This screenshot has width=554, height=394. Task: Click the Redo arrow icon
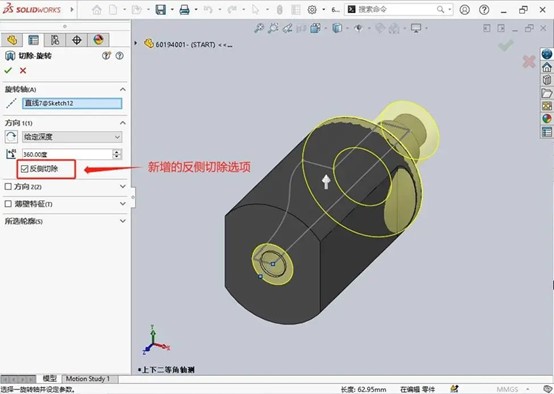pos(232,10)
